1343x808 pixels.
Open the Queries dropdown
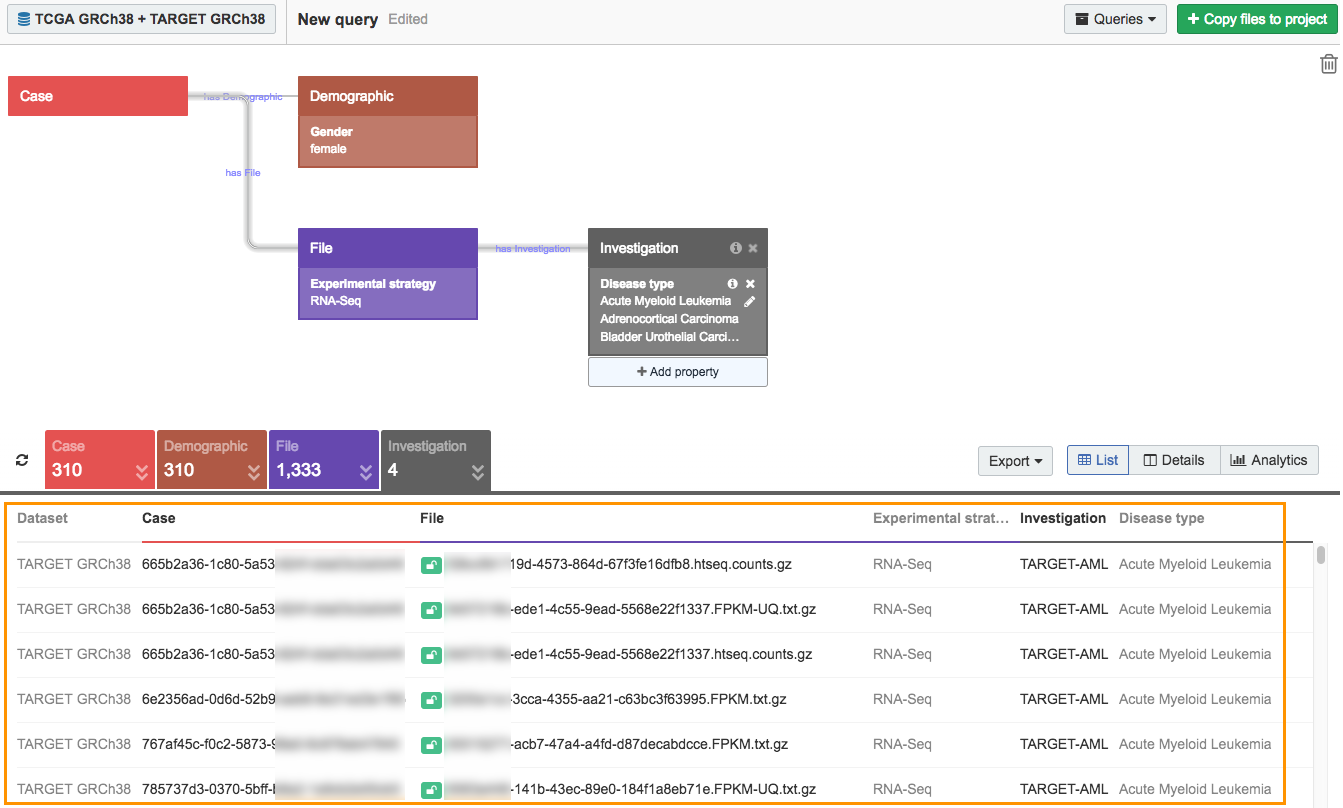pyautogui.click(x=1116, y=19)
